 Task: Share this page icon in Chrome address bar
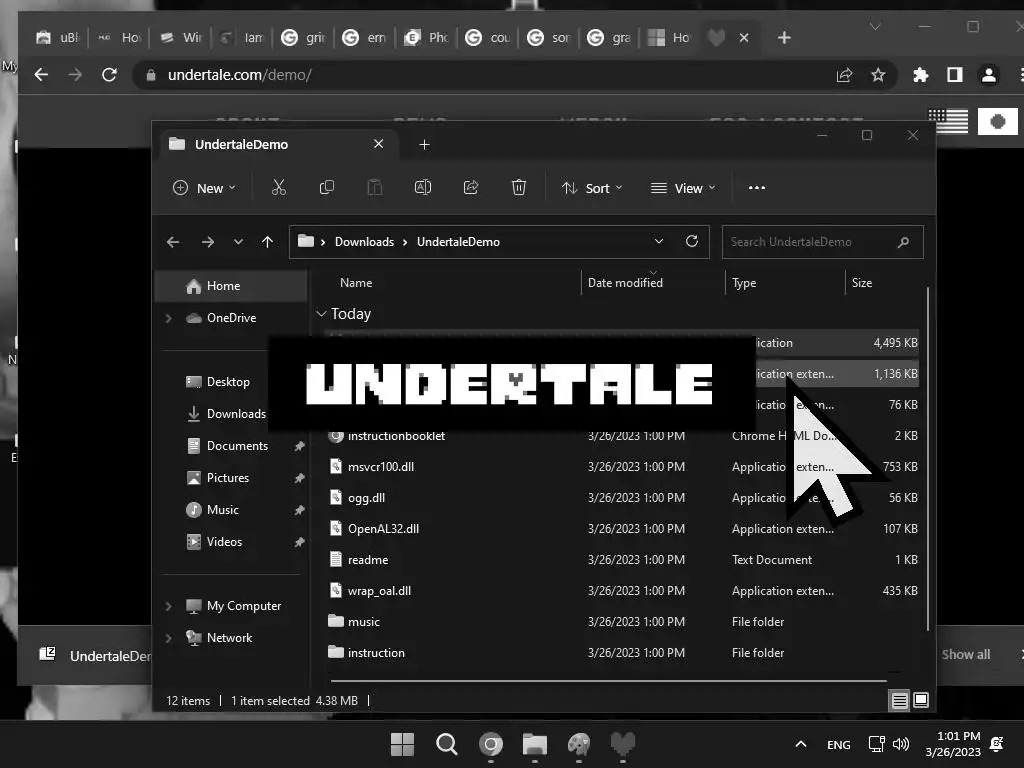(x=844, y=75)
